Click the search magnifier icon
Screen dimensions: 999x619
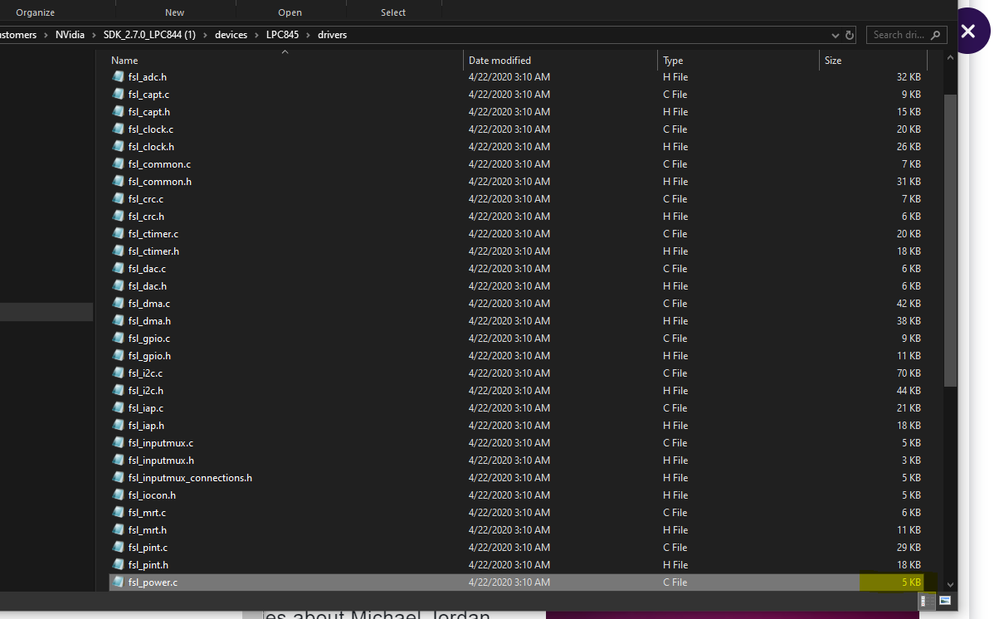(935, 35)
